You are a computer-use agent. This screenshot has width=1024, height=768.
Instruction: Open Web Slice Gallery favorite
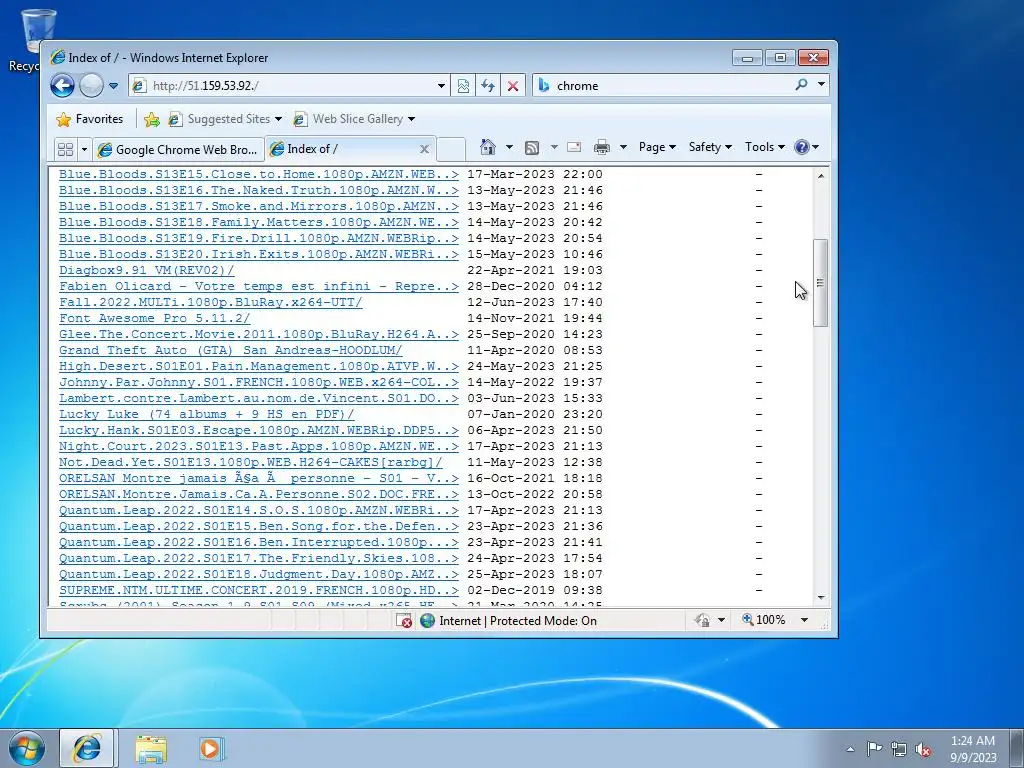354,119
